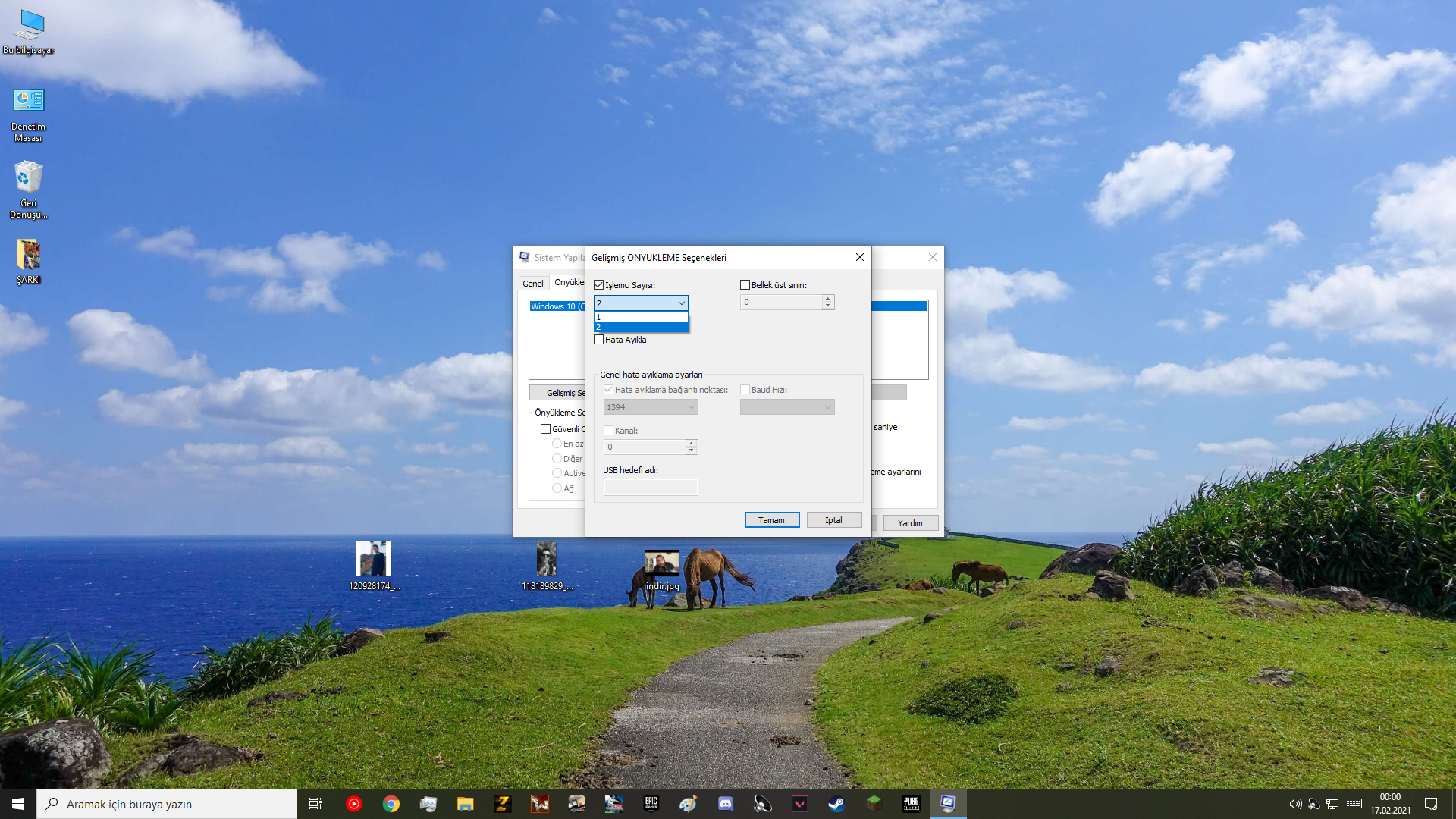The image size is (1456, 819).
Task: Collapse the İşlemci Sayısı dropdown arrow
Action: click(x=681, y=303)
